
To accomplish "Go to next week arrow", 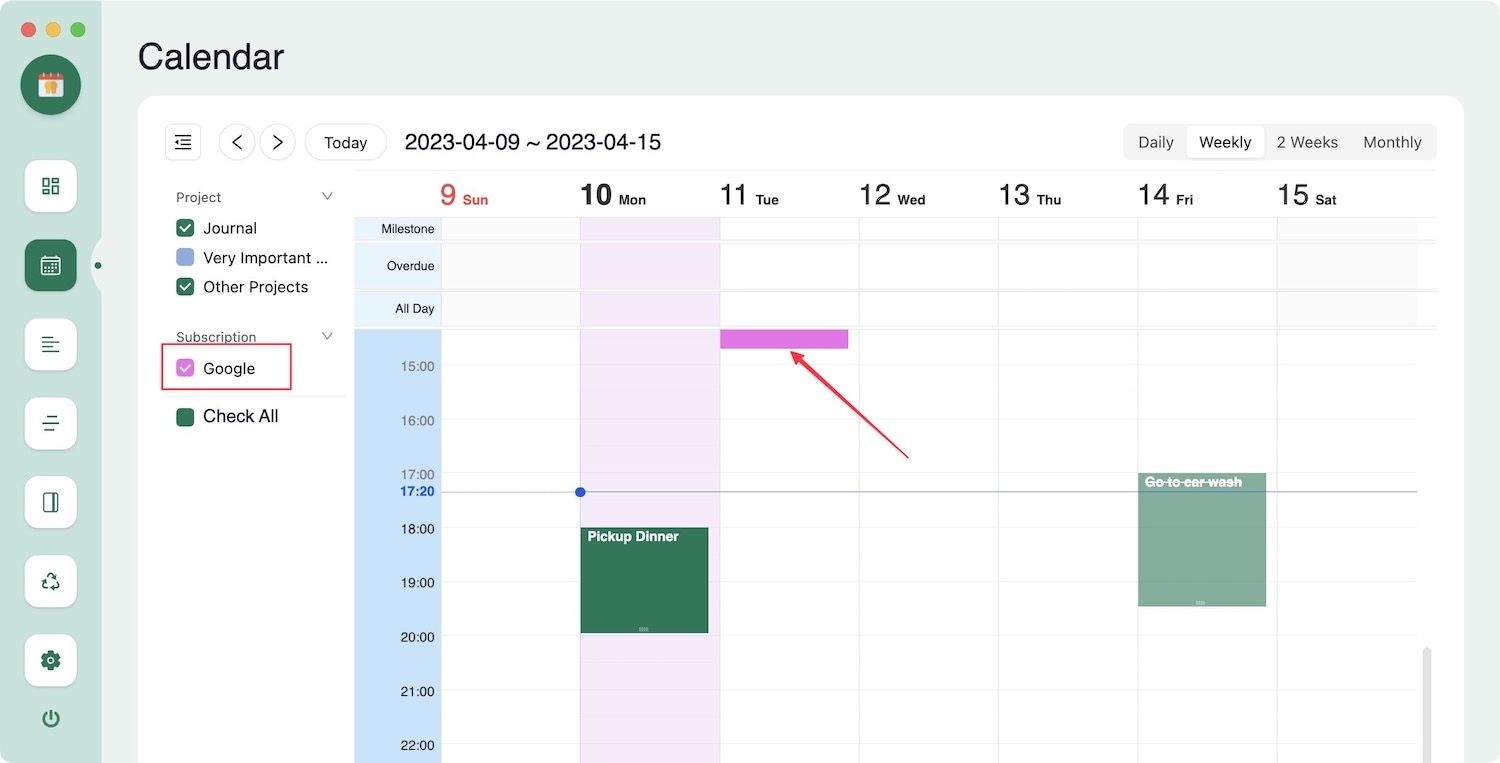I will coord(278,142).
